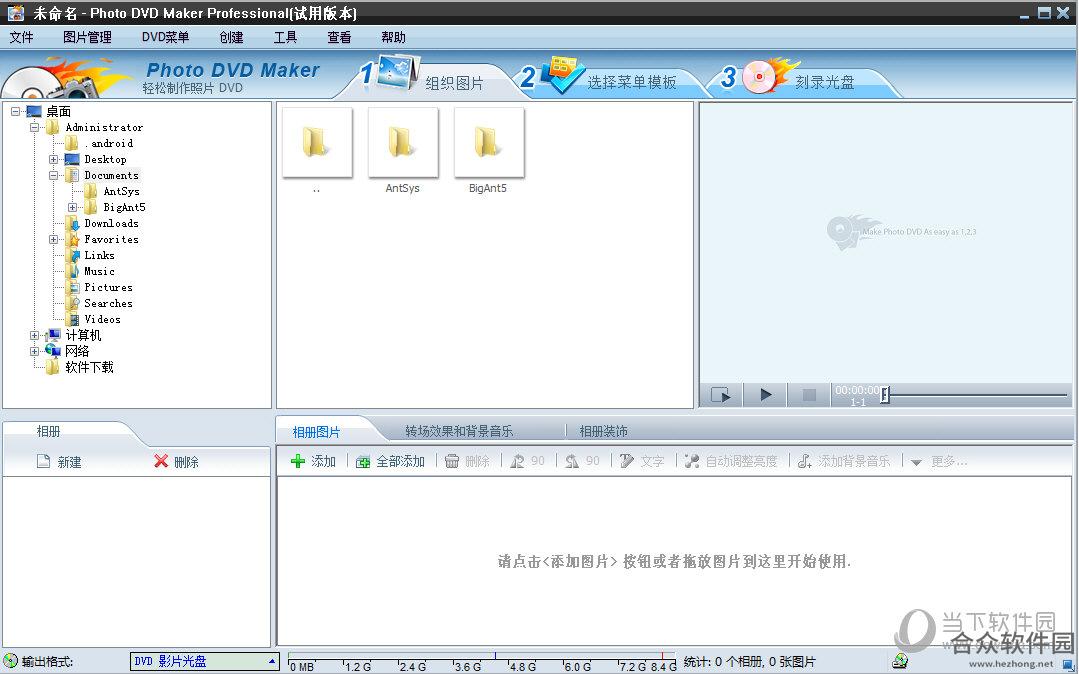Click the 全部添加 toolbar button
This screenshot has height=674, width=1079.
click(390, 461)
